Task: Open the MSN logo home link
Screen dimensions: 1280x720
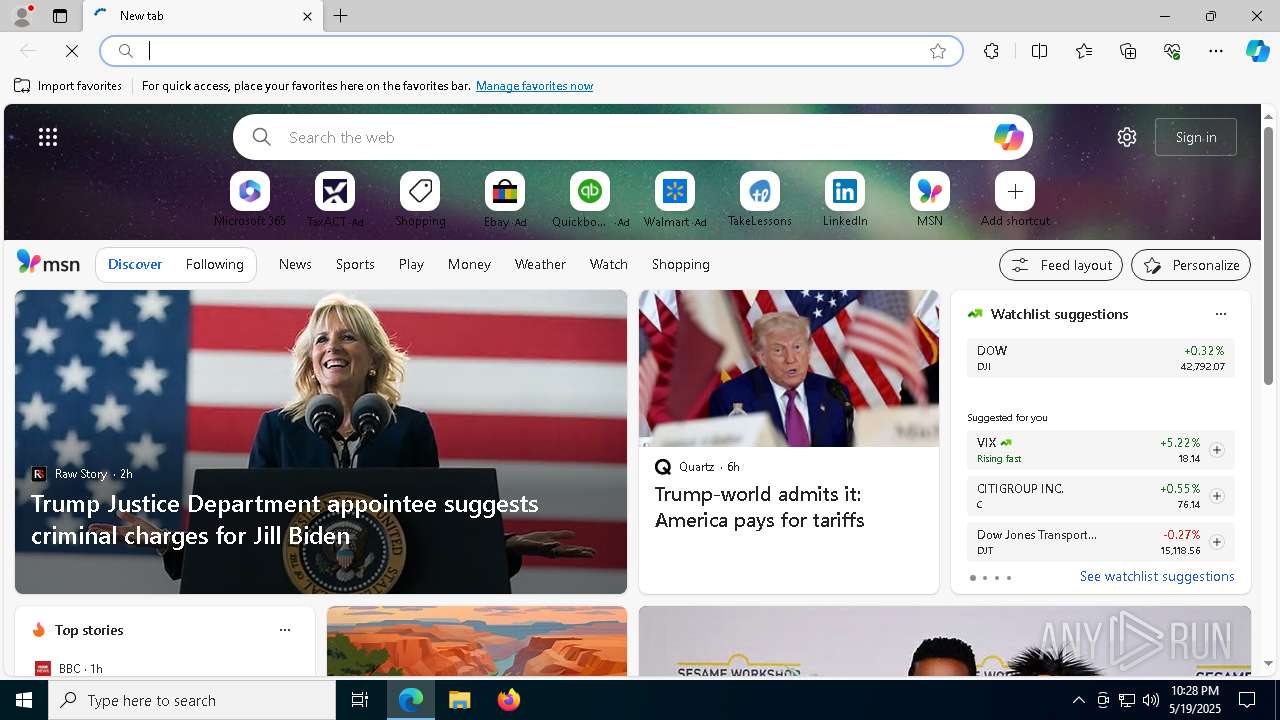Action: tap(48, 263)
